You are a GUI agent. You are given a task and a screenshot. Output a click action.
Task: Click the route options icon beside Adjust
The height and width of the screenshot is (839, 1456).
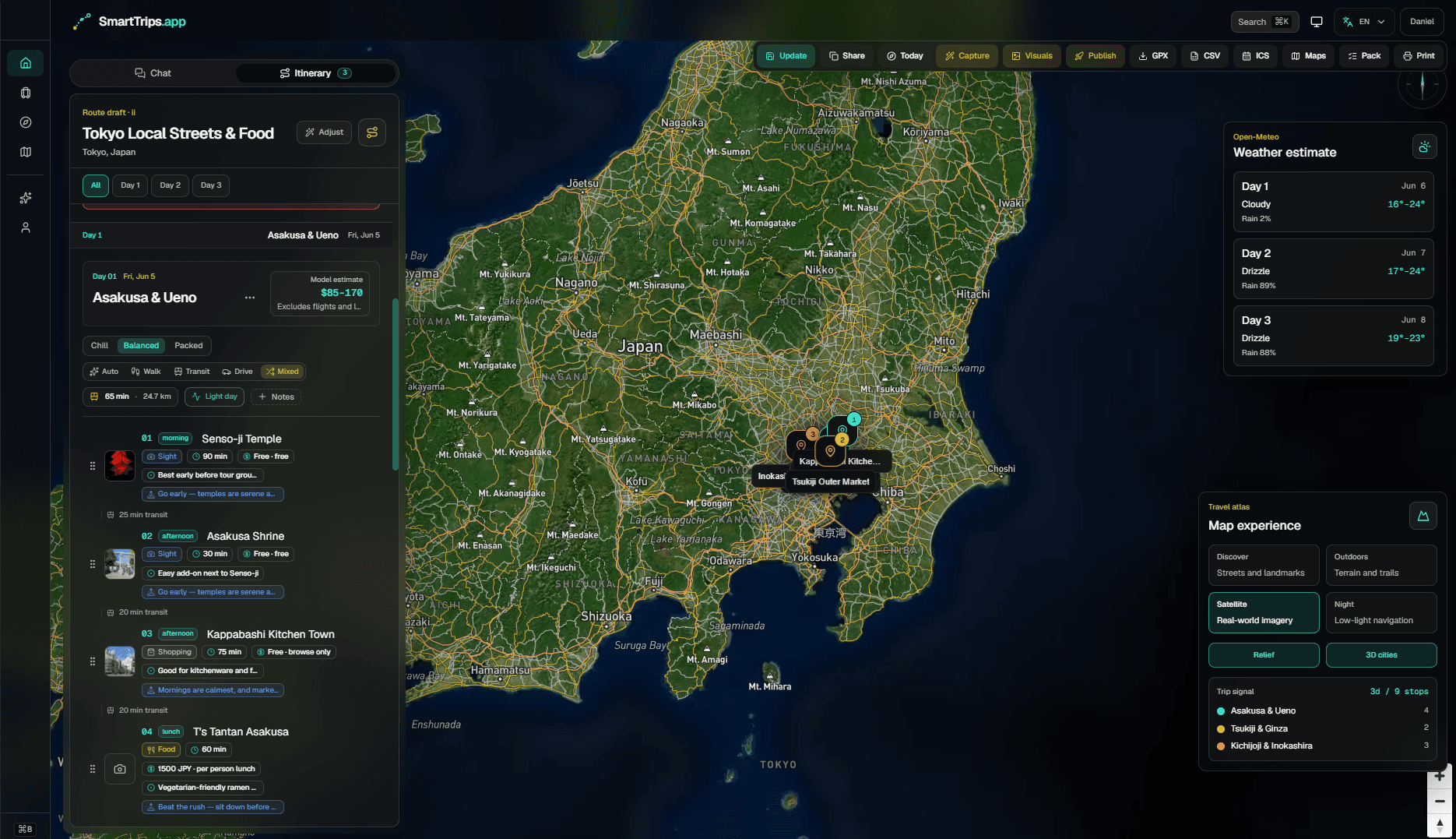372,132
